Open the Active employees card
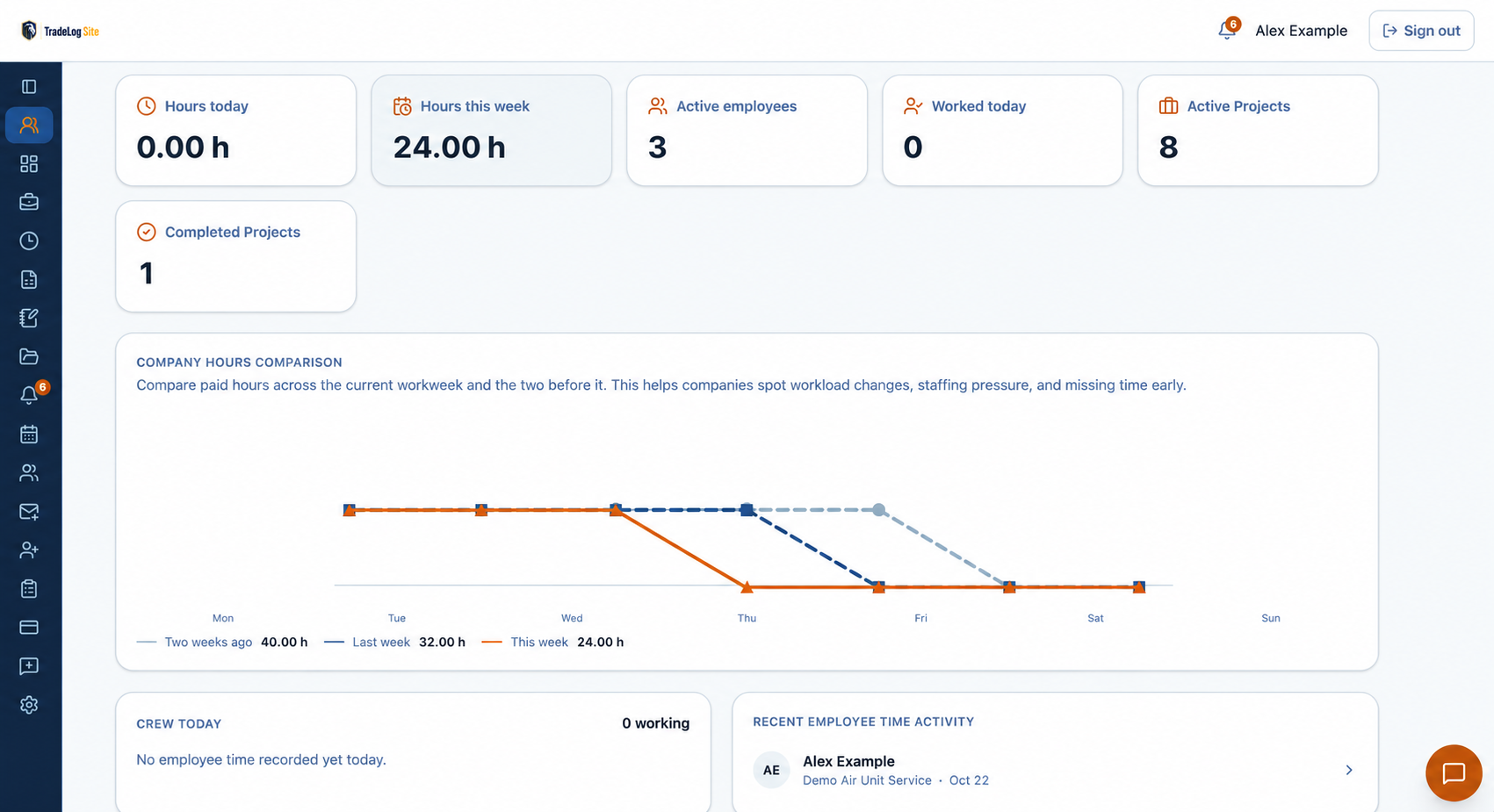The width and height of the screenshot is (1494, 812). click(747, 130)
